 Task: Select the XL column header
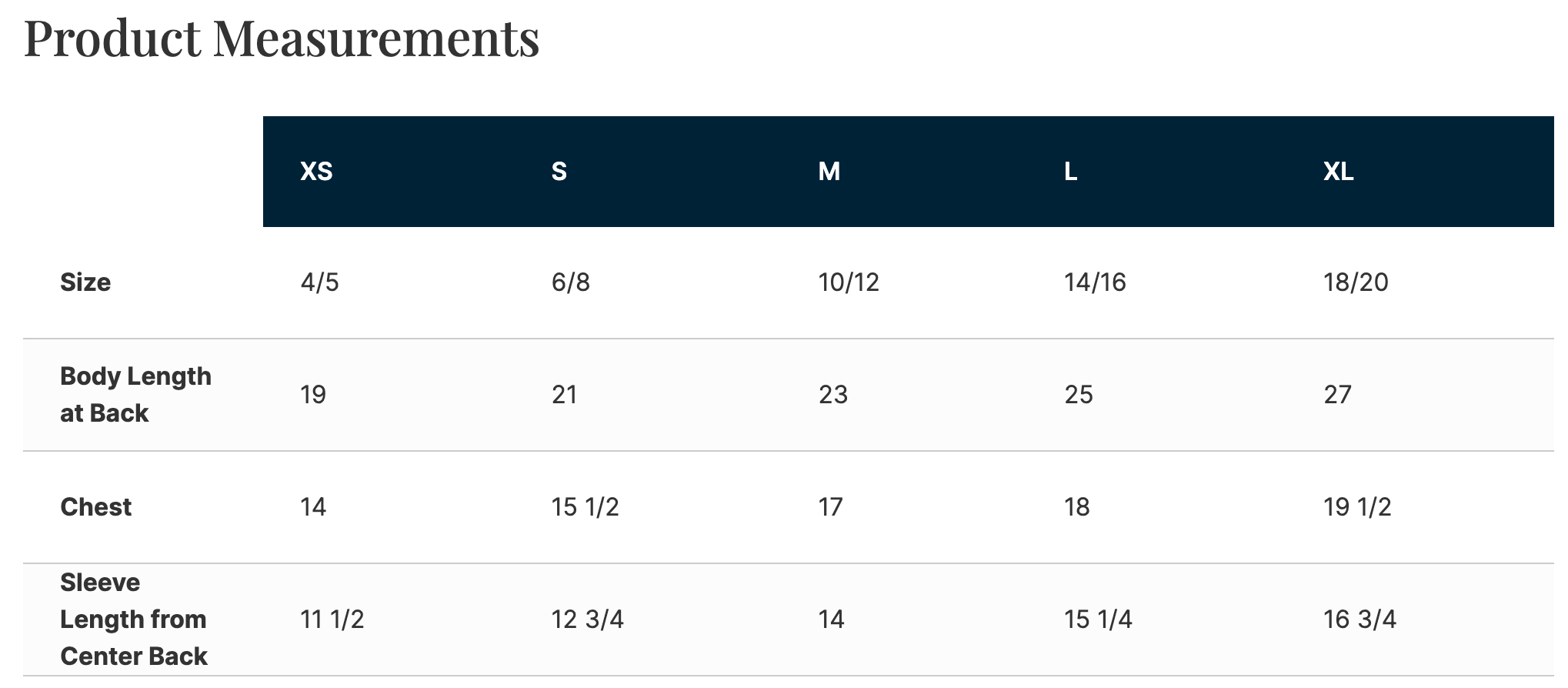(1338, 171)
